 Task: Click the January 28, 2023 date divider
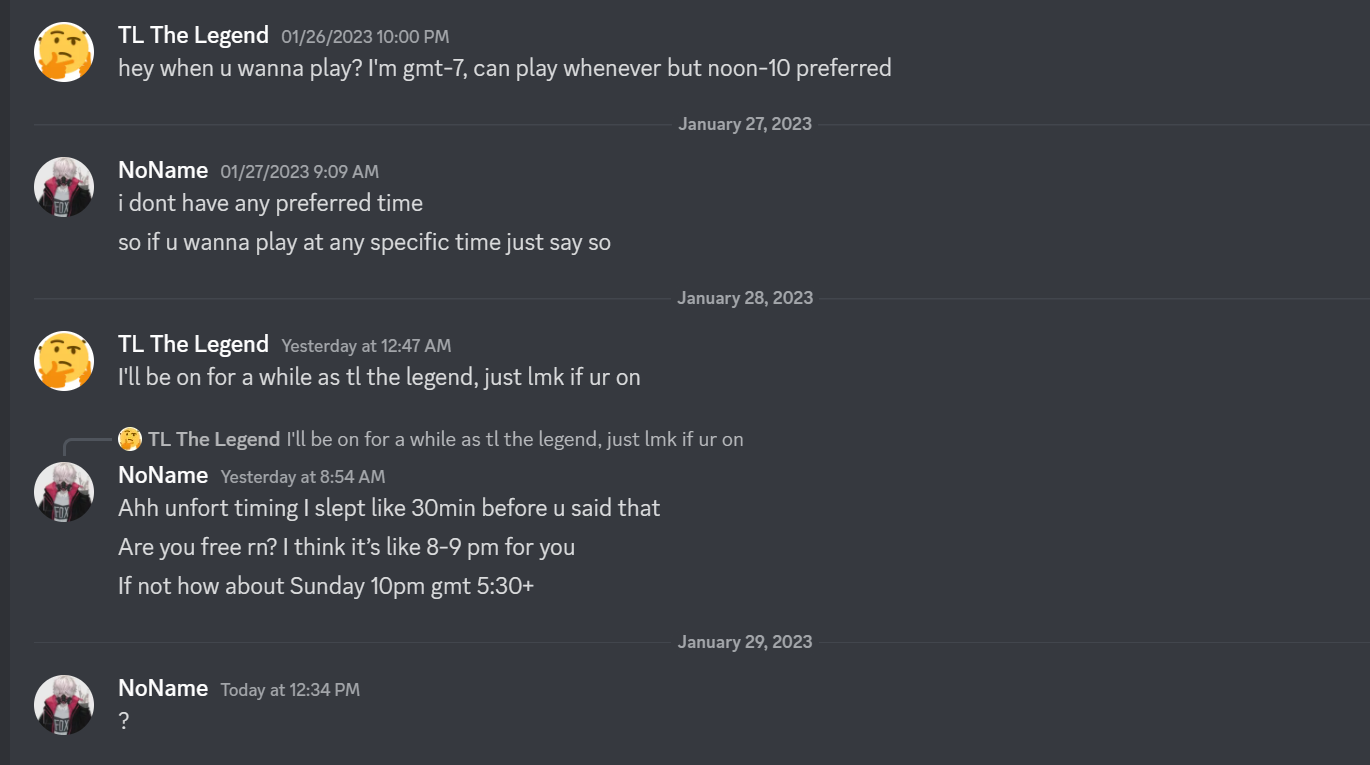(745, 298)
